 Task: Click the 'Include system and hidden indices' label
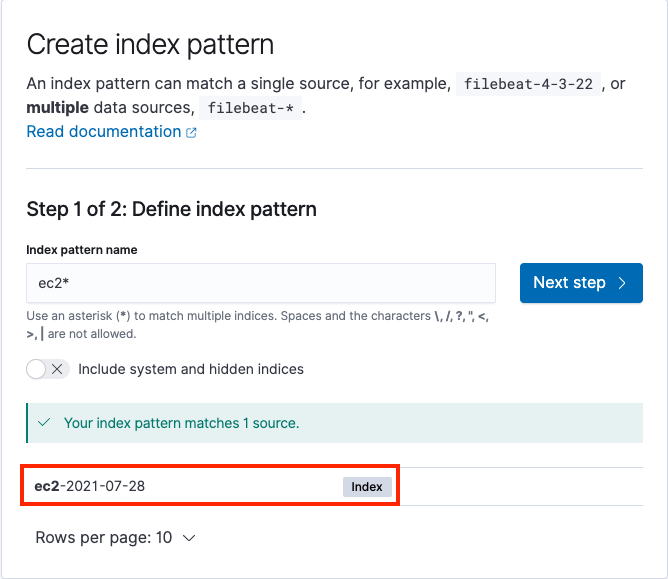pos(191,369)
